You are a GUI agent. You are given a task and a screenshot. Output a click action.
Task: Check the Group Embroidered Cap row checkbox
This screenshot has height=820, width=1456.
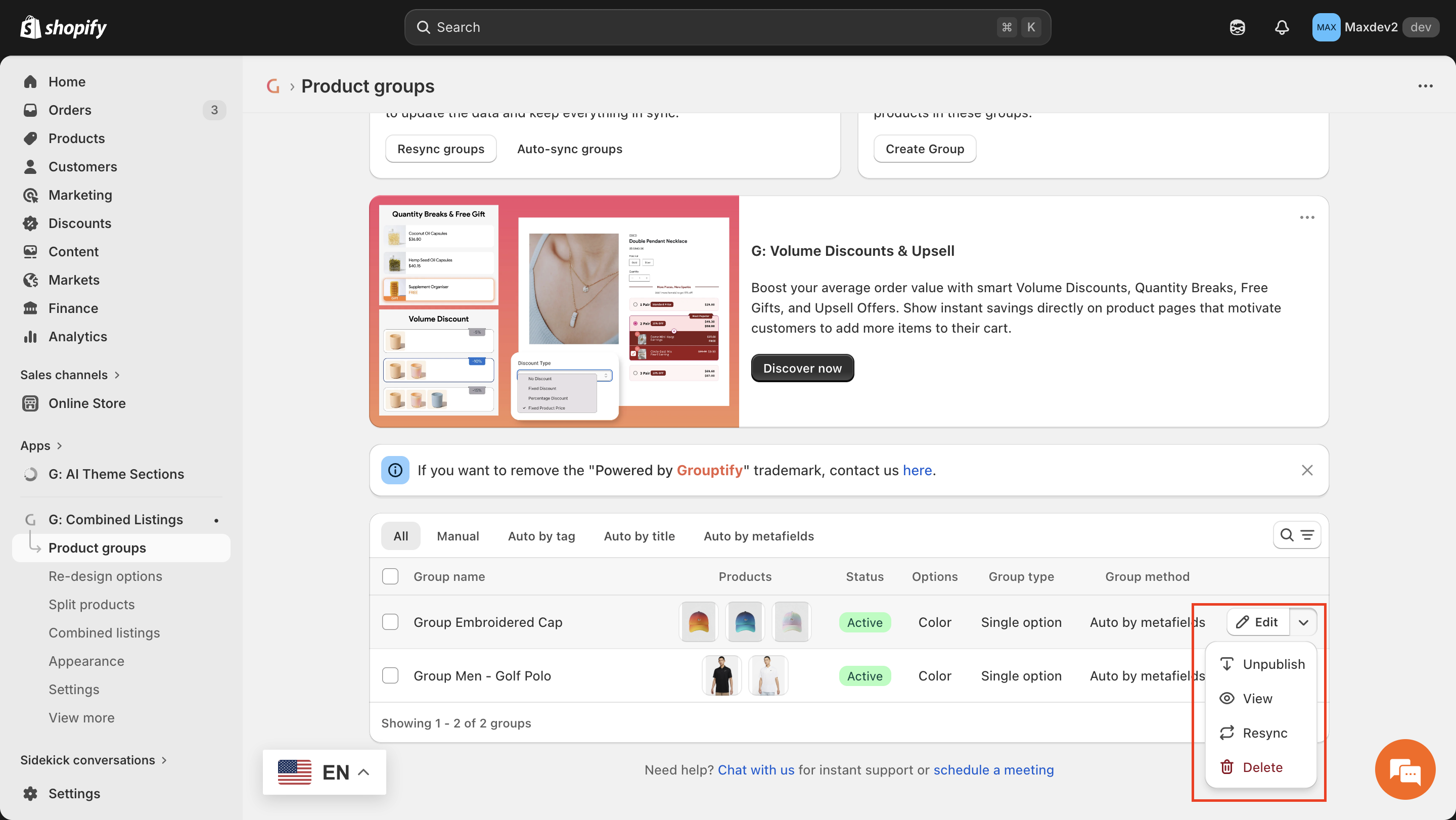point(390,622)
